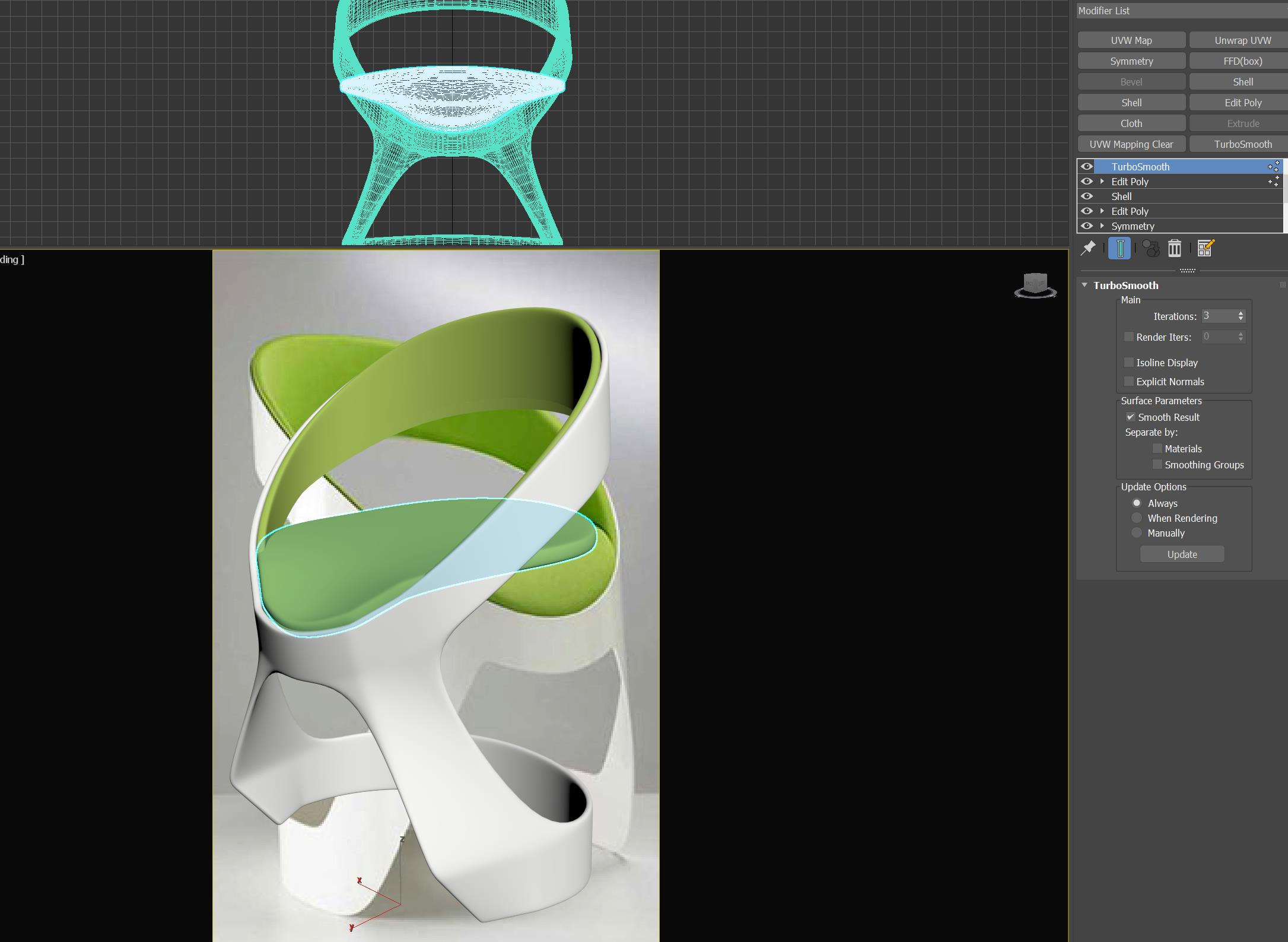Image resolution: width=1288 pixels, height=942 pixels.
Task: Check Separate by Materials
Action: 1157,448
